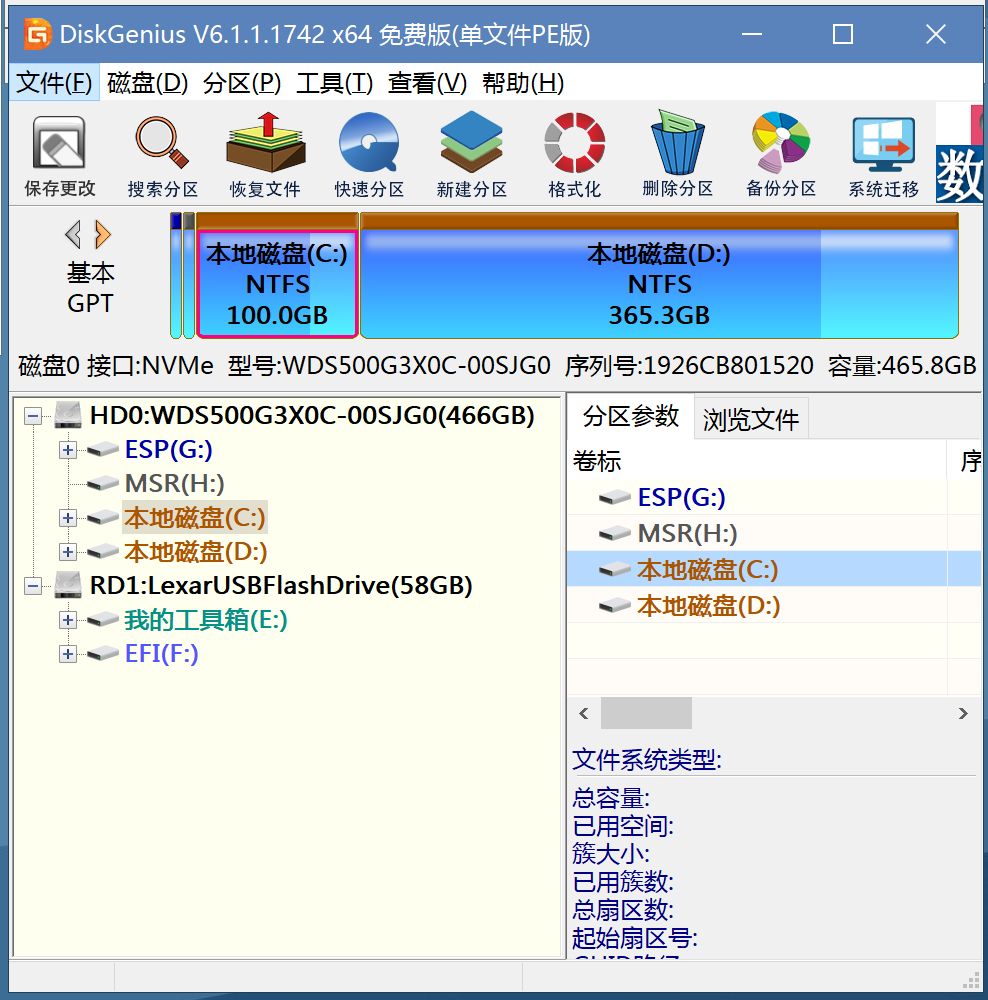Click drive icon beside MSR(H:) in right list
988x1000 pixels.
[x=615, y=533]
